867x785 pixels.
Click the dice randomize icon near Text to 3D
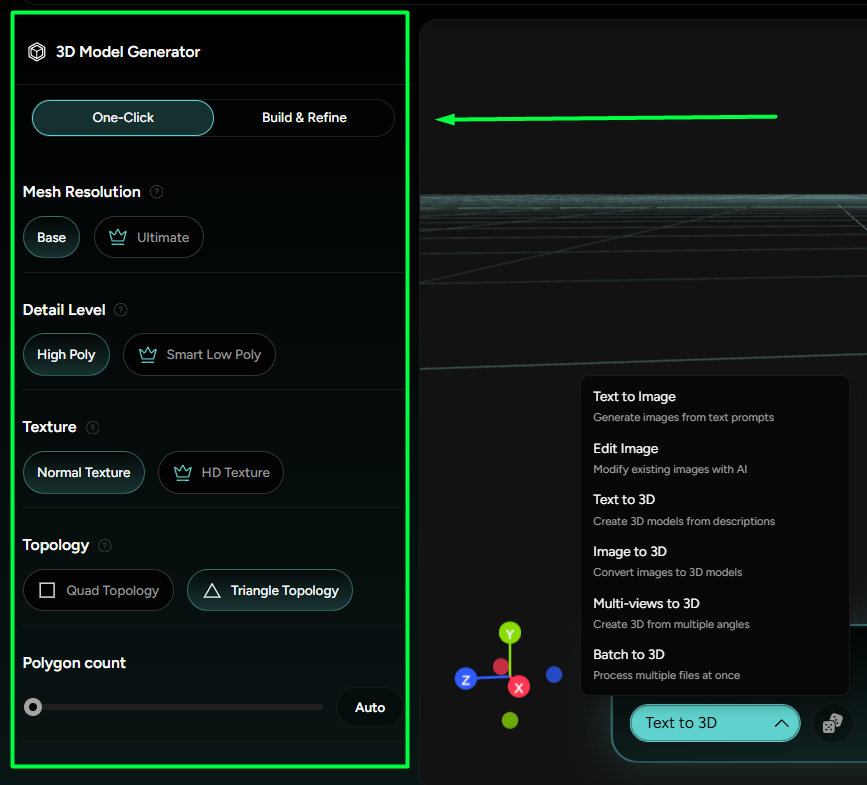pos(833,723)
